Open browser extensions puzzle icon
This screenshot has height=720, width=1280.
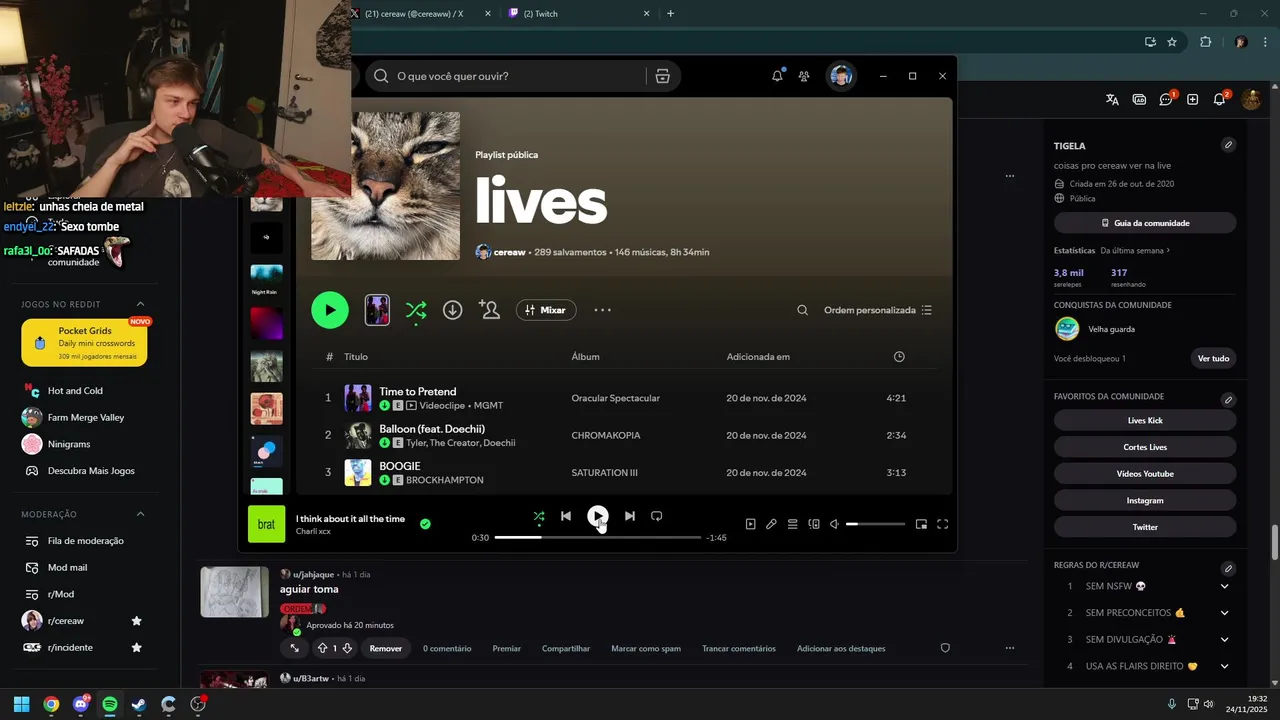(x=1205, y=42)
